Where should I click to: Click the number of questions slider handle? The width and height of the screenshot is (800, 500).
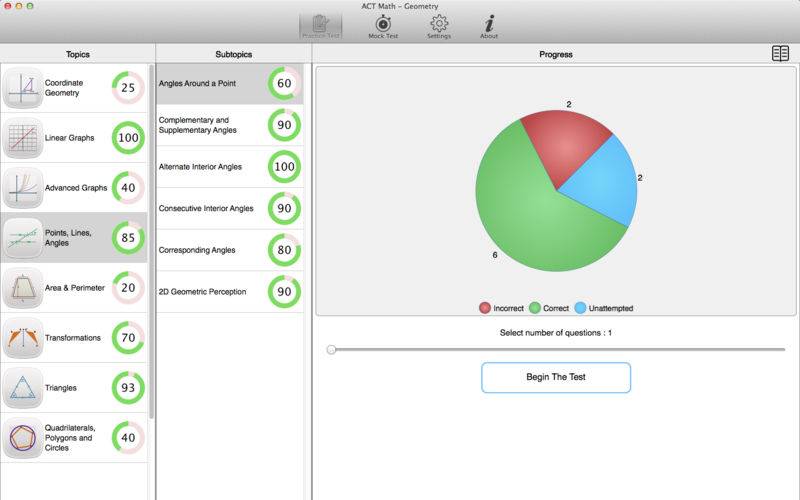click(332, 349)
